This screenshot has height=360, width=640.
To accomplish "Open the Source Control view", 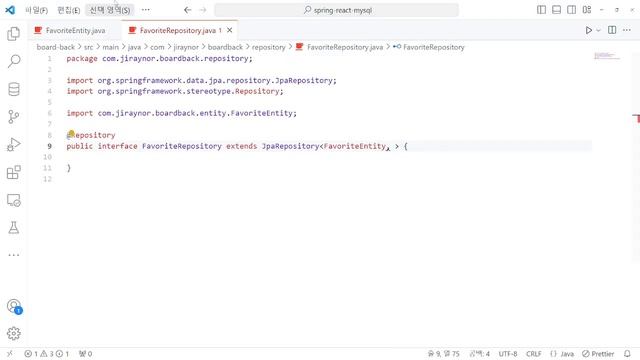I will pos(13,117).
